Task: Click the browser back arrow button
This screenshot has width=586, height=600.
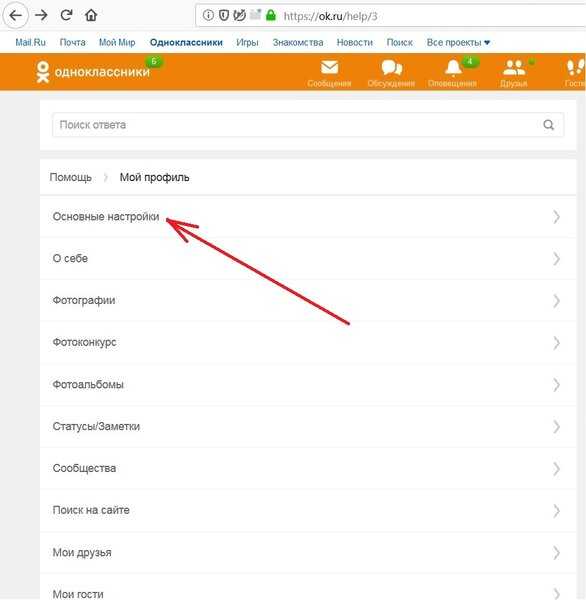Action: pos(15,15)
